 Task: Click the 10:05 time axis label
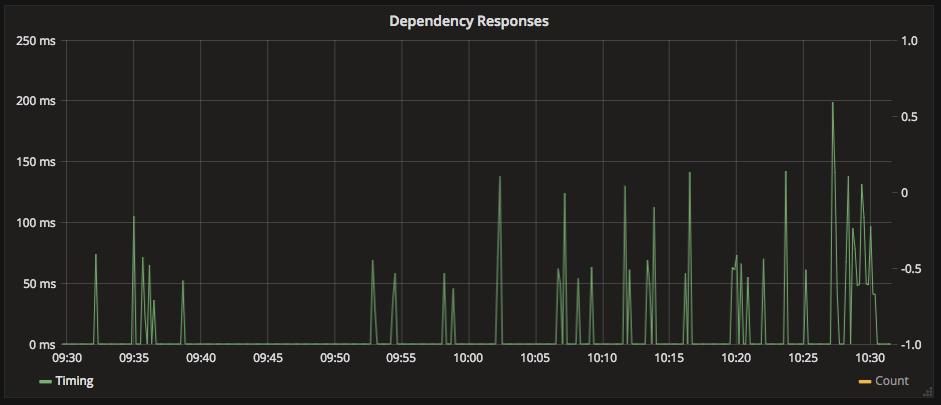point(535,359)
